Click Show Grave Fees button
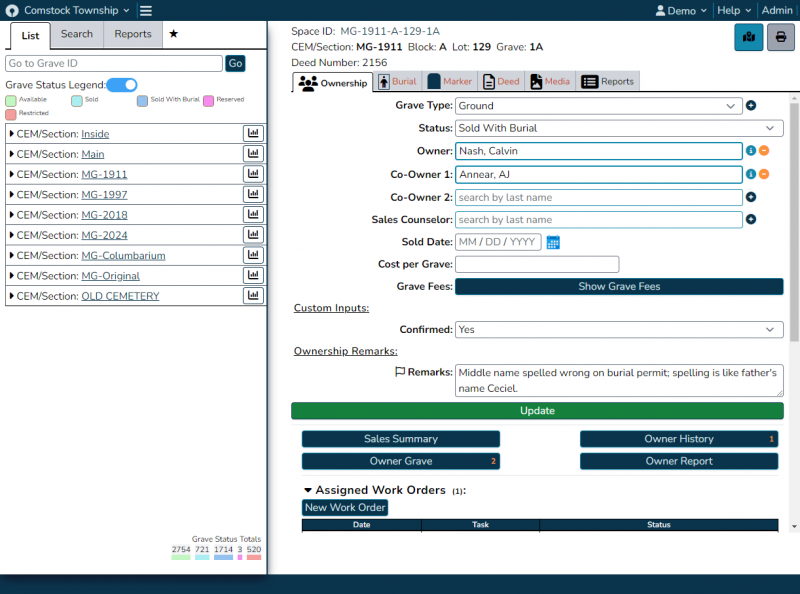800x594 pixels. click(619, 286)
